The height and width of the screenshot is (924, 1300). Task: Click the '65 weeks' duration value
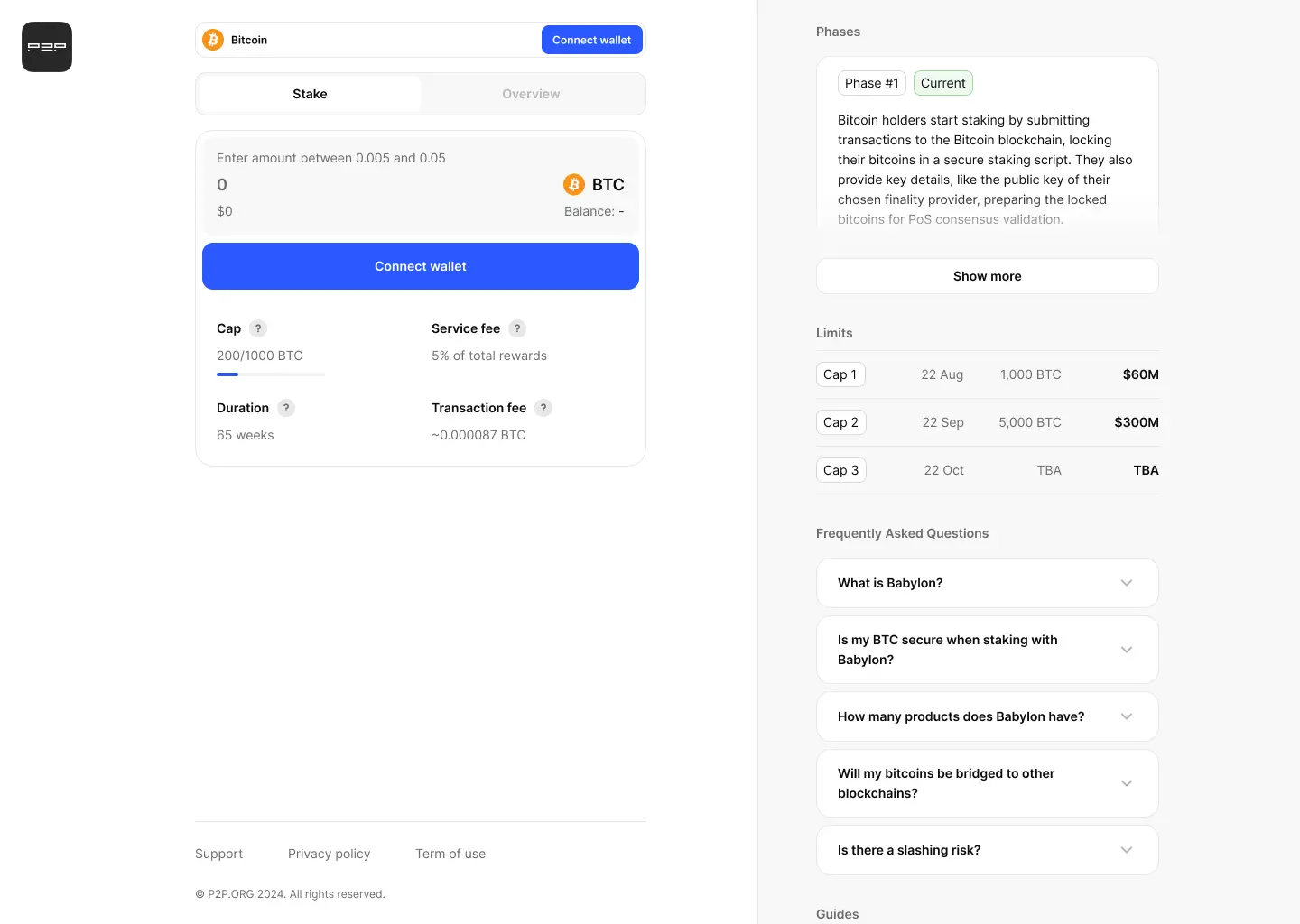point(246,435)
